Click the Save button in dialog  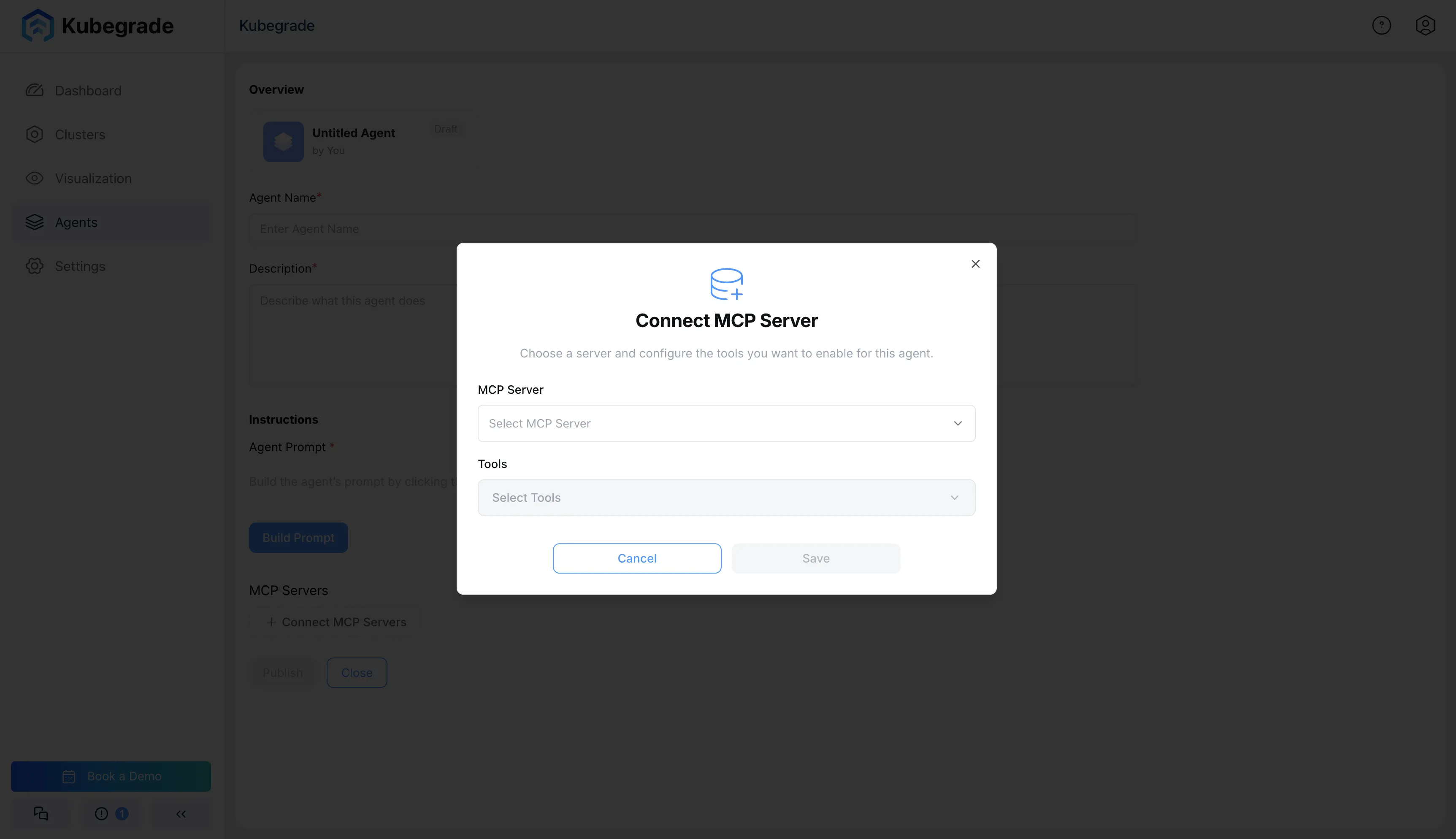tap(816, 558)
